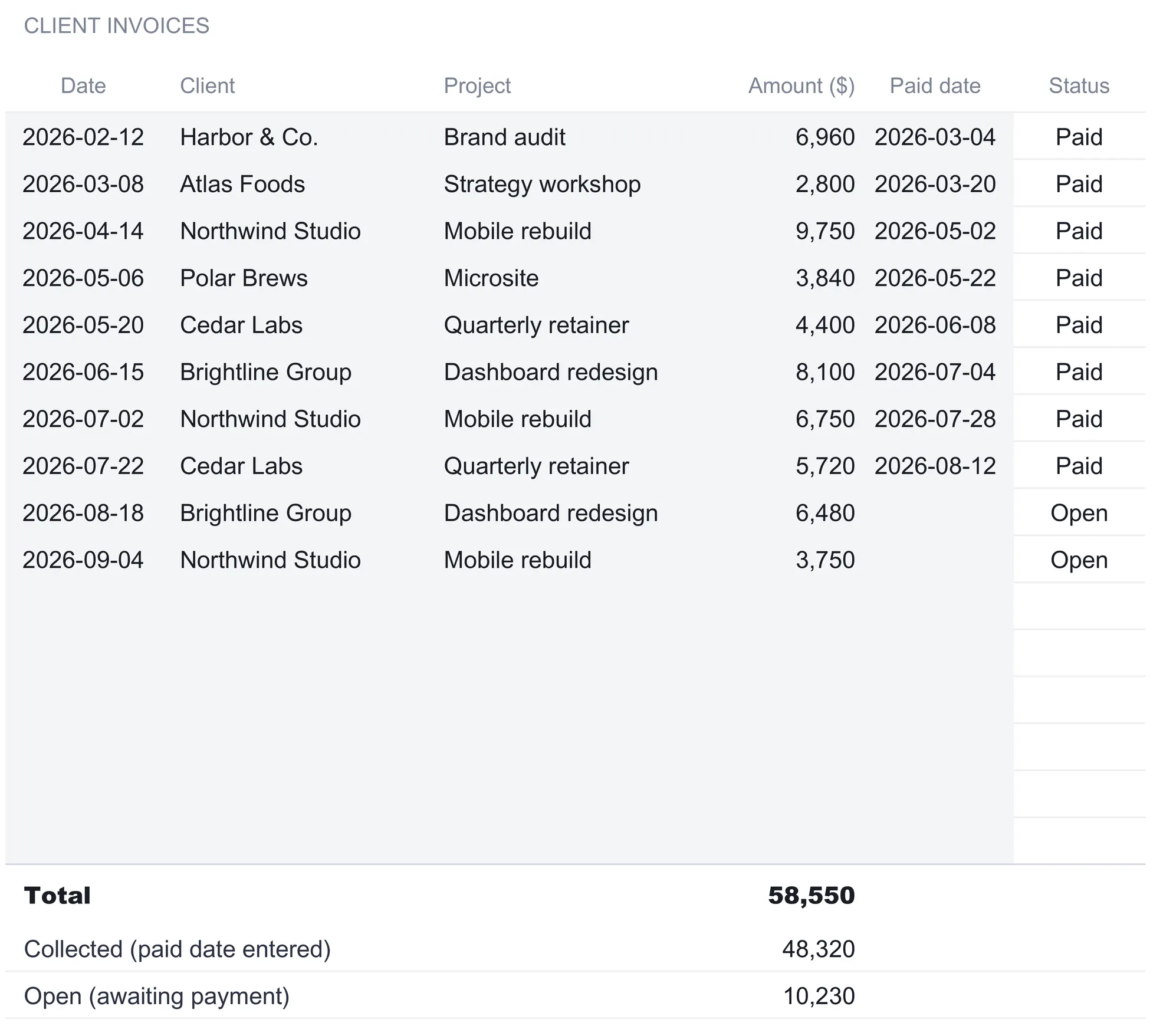Click the Open status for 2026-09-04 invoice
The image size is (1163, 1036).
(x=1079, y=561)
